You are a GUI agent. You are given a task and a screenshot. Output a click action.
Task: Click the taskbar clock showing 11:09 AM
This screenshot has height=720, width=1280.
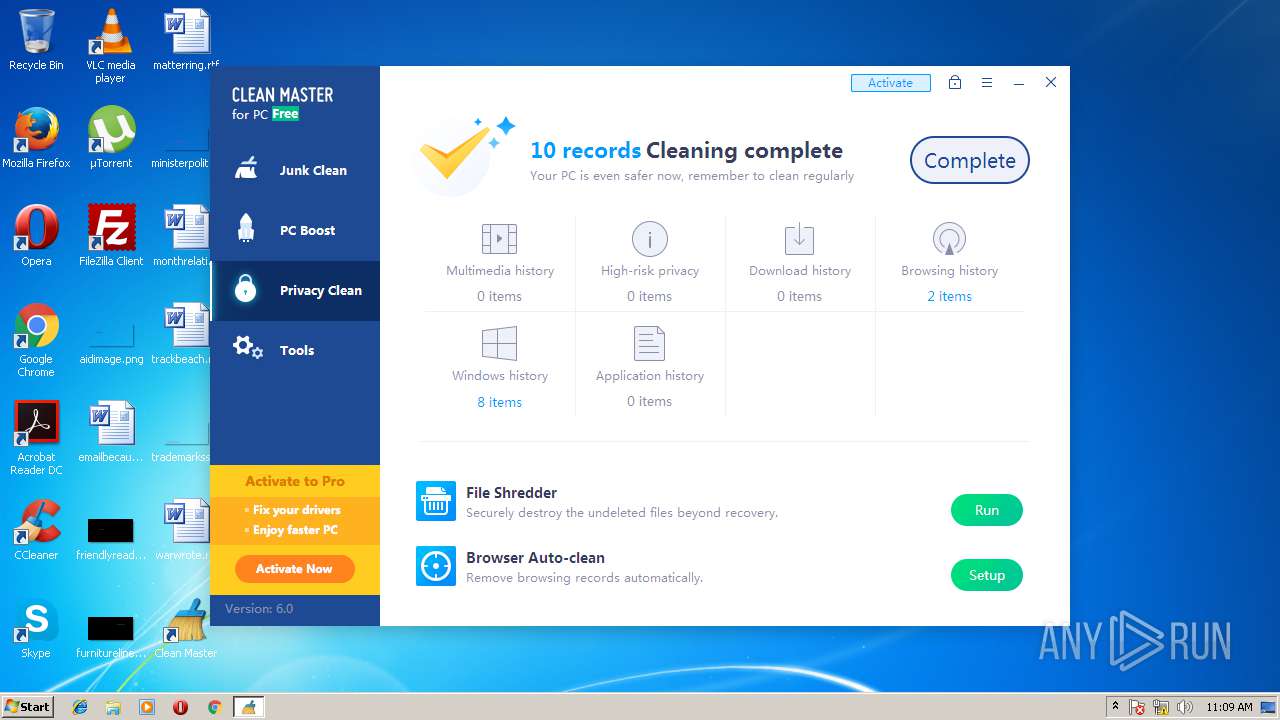point(1229,707)
